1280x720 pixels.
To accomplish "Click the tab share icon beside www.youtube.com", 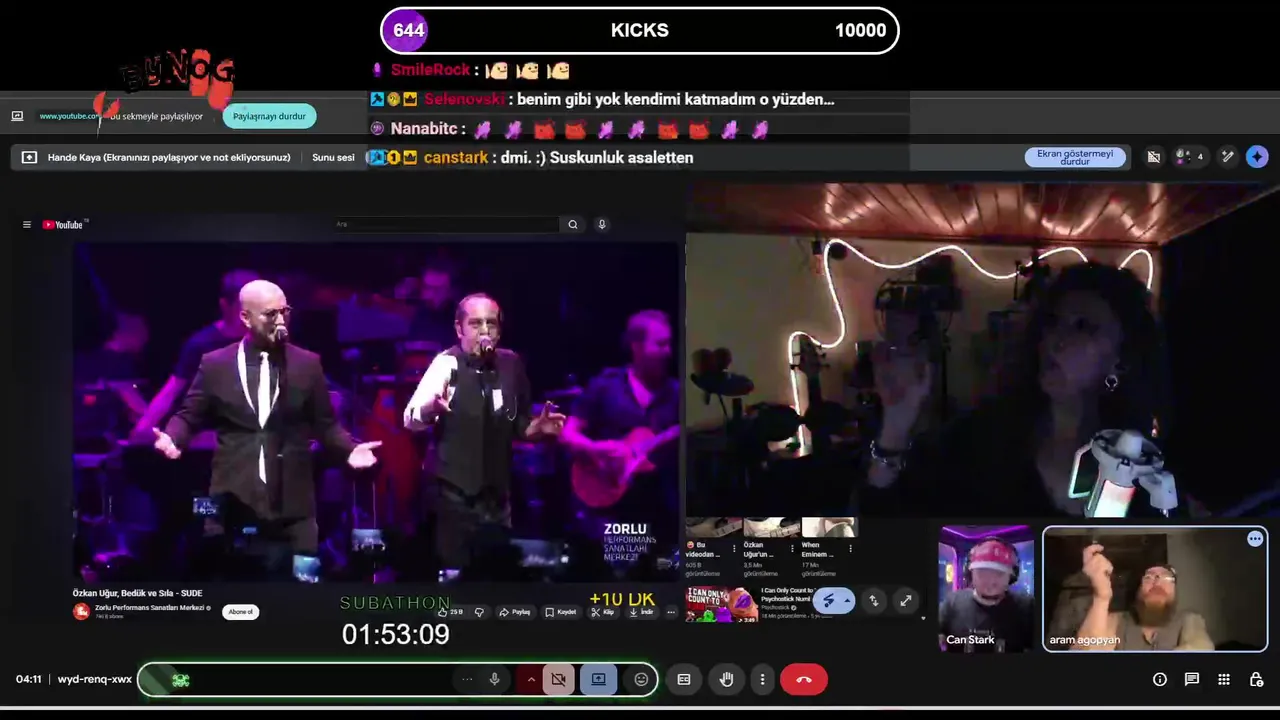I will (17, 116).
